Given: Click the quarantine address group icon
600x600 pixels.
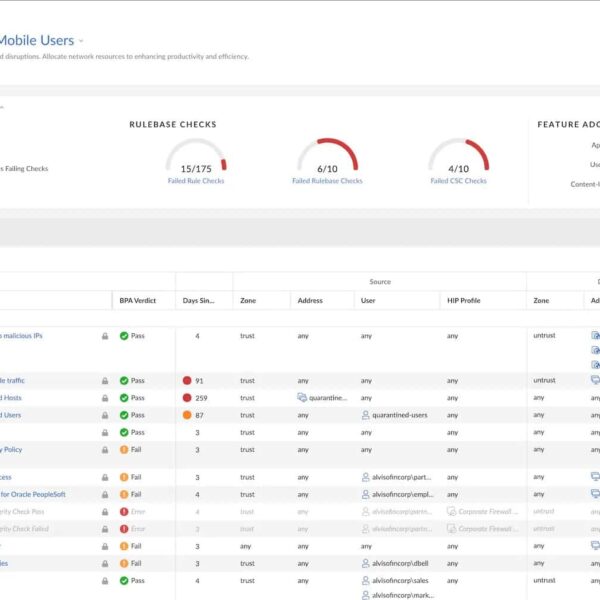Looking at the screenshot, I should pos(302,397).
